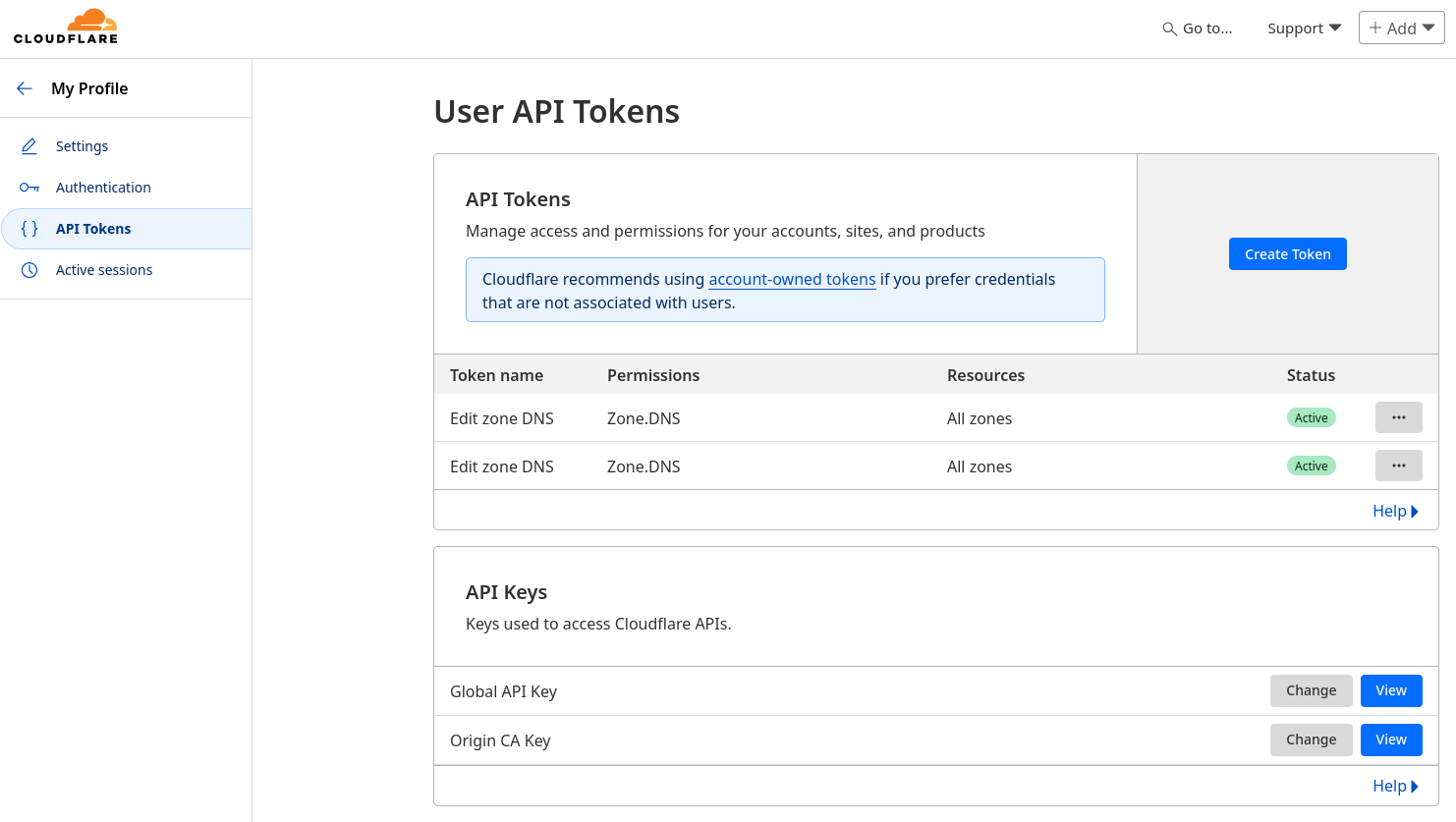
Task: Click View for Origin CA Key
Action: (x=1391, y=740)
